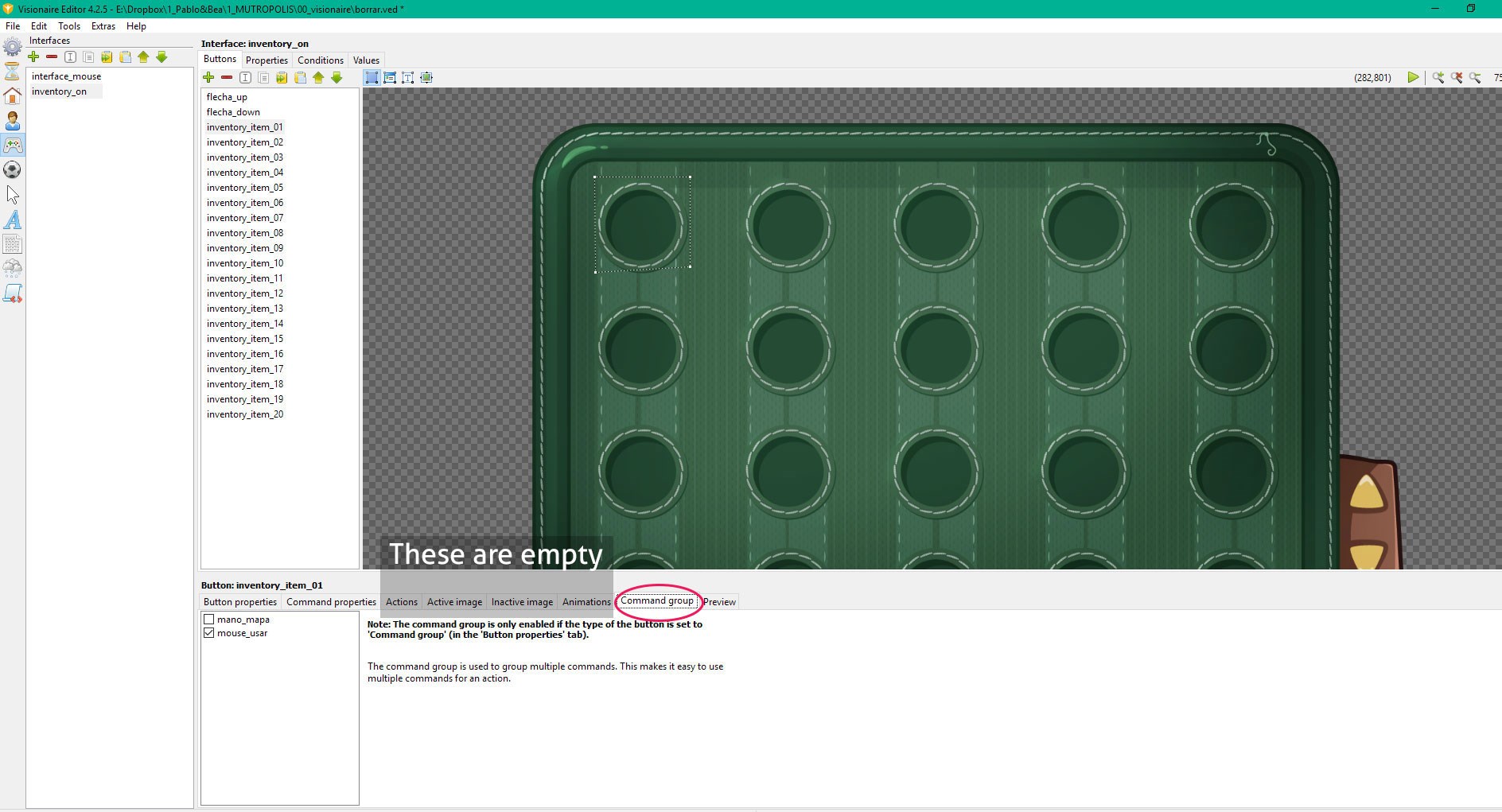The height and width of the screenshot is (812, 1502).
Task: Delete interface using red minus in Interfaces panel
Action: coord(52,56)
